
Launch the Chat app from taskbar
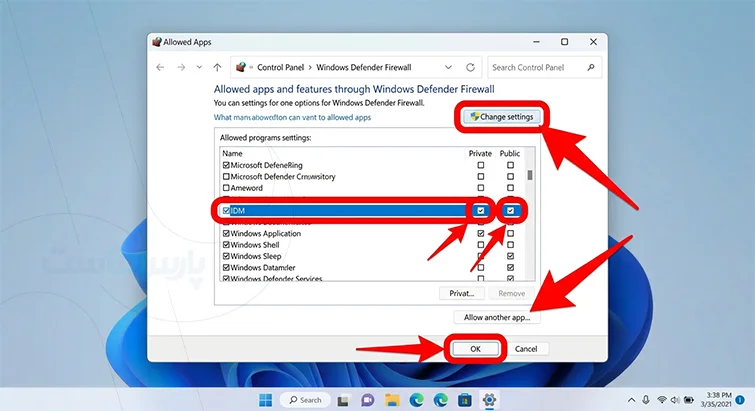coord(368,400)
